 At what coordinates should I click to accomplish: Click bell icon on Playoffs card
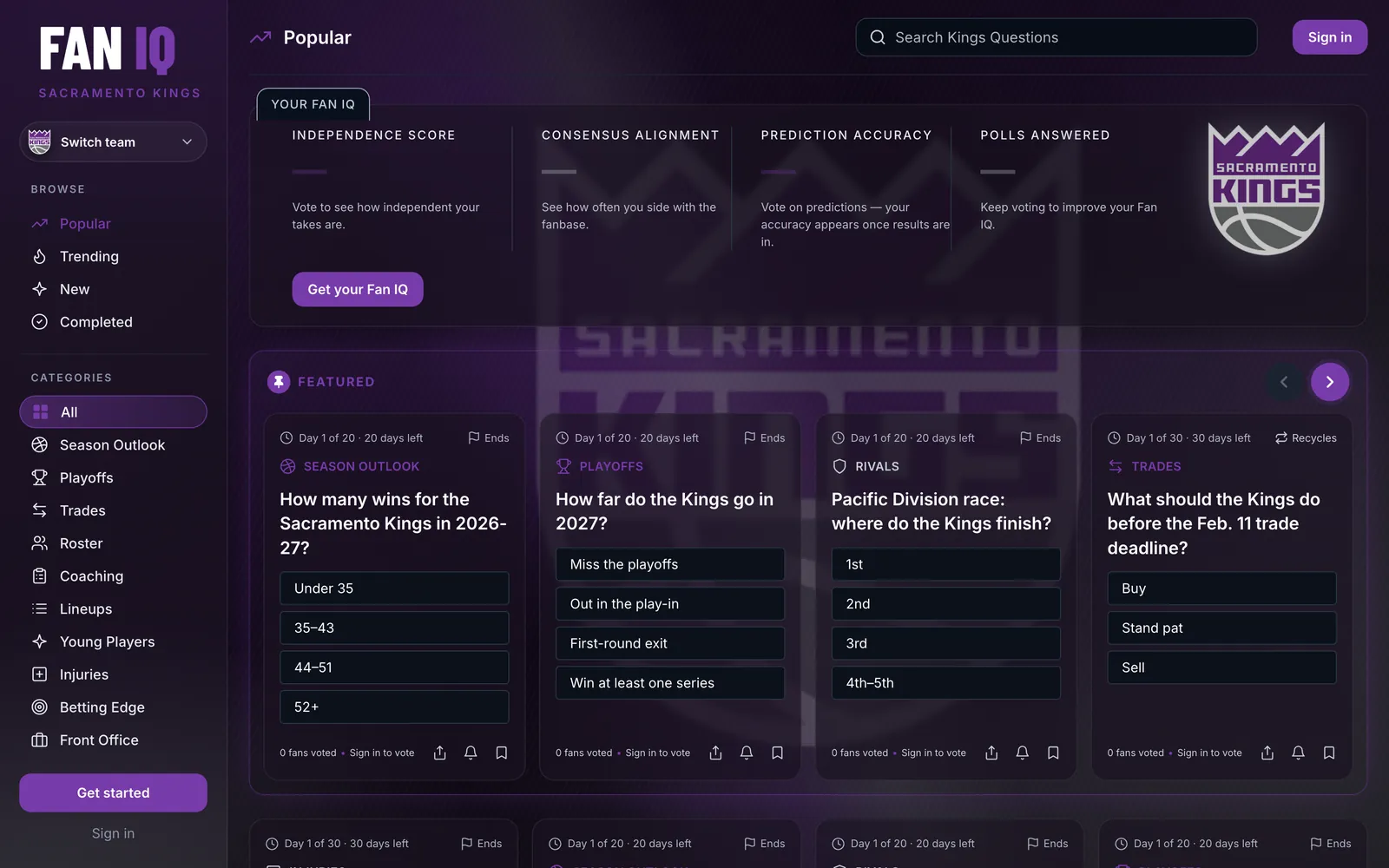747,753
